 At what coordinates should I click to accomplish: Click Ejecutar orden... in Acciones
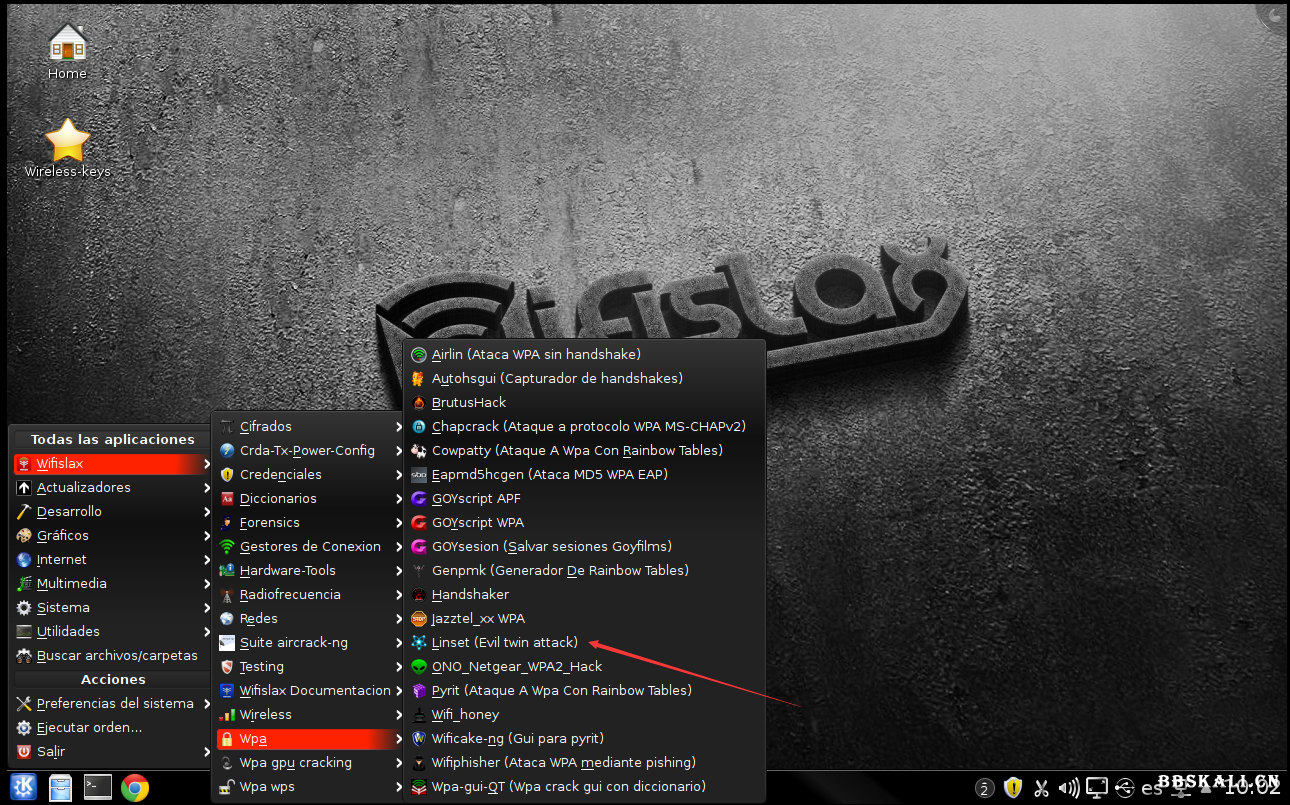click(x=89, y=727)
